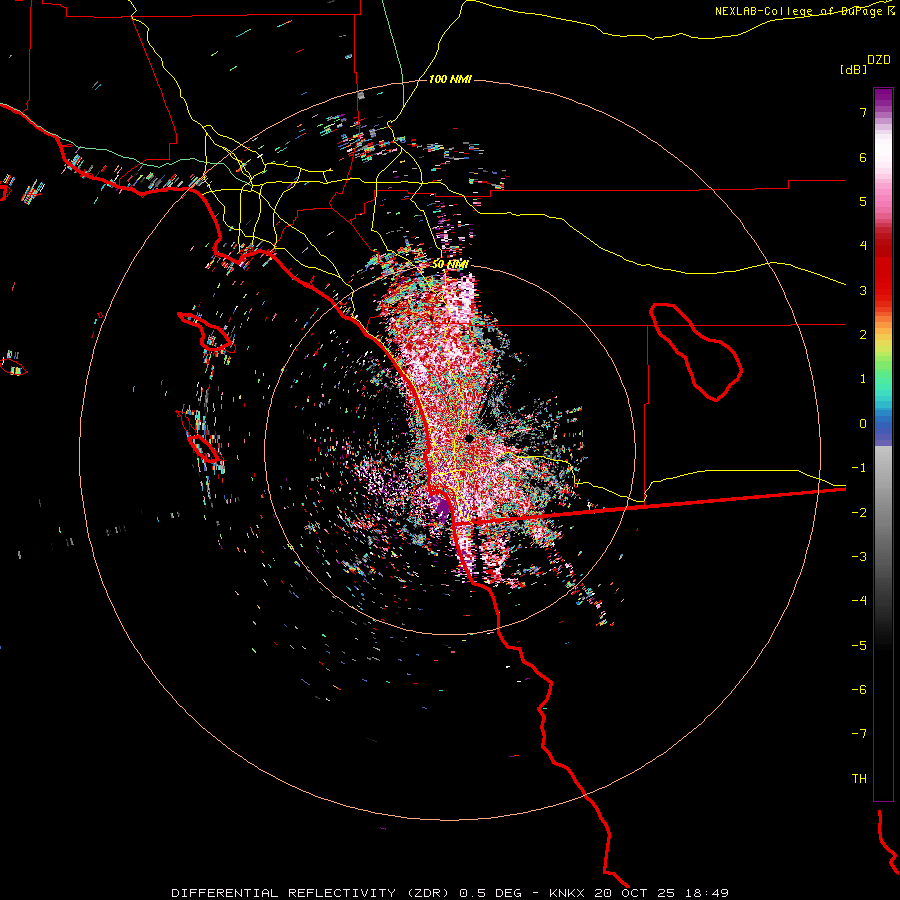This screenshot has width=900, height=900.
Task: Click the NEXLAB-College of DuPage credit text
Action: [804, 11]
